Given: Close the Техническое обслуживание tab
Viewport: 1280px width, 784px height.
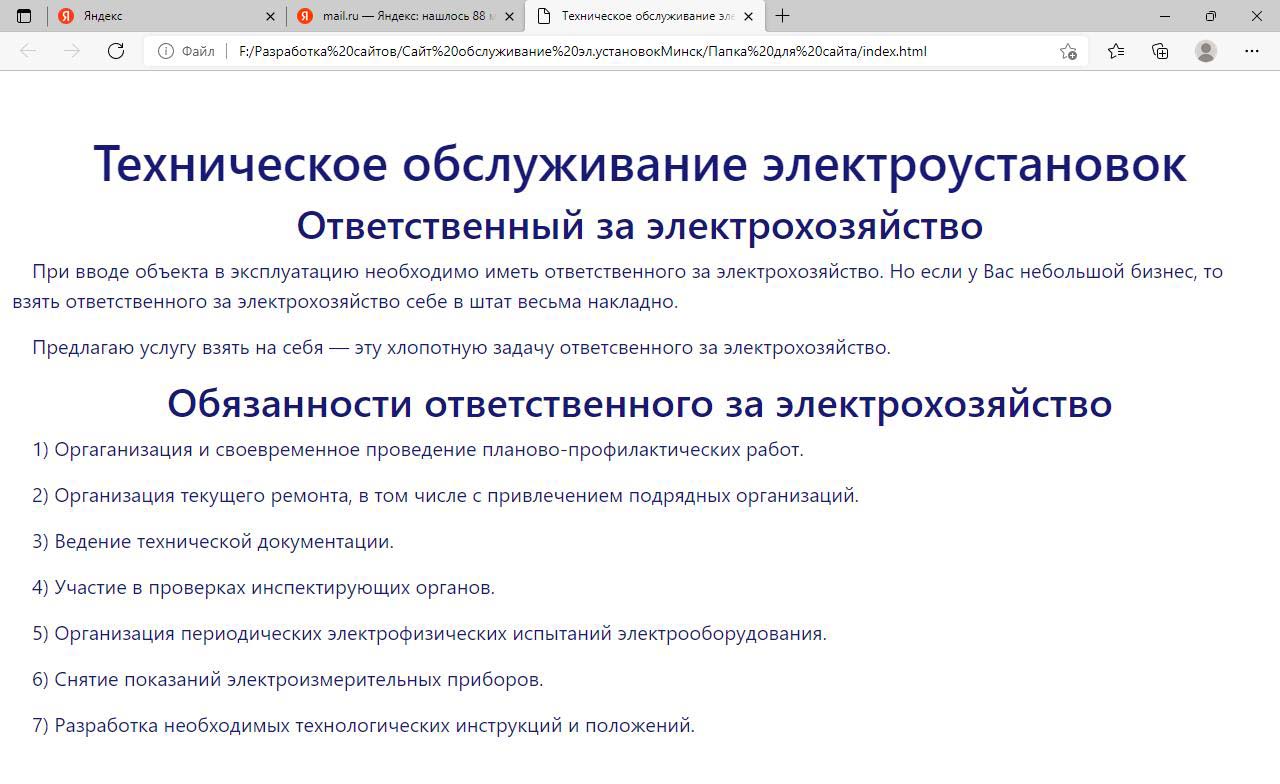Looking at the screenshot, I should (748, 16).
